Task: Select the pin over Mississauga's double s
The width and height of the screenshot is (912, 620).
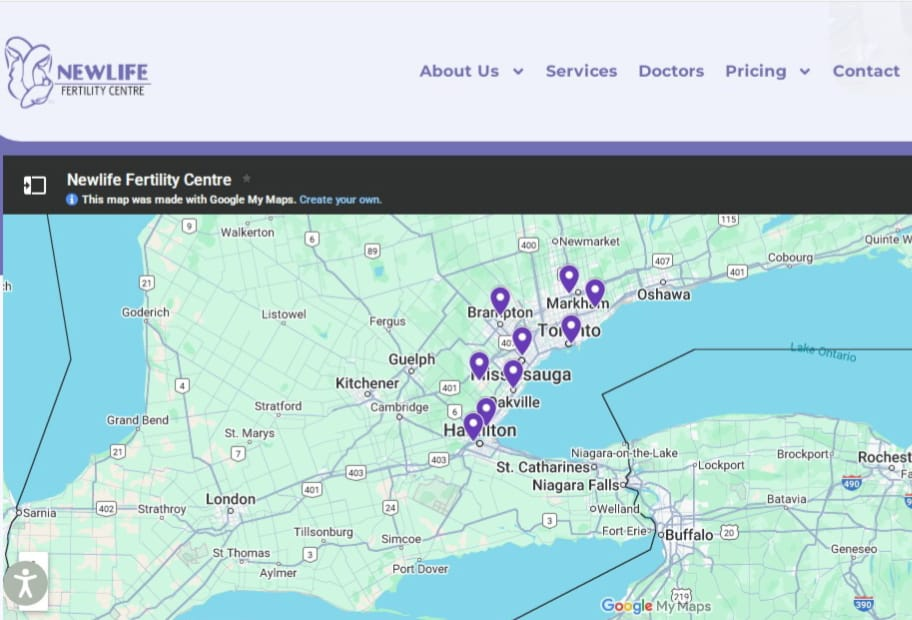Action: point(512,375)
